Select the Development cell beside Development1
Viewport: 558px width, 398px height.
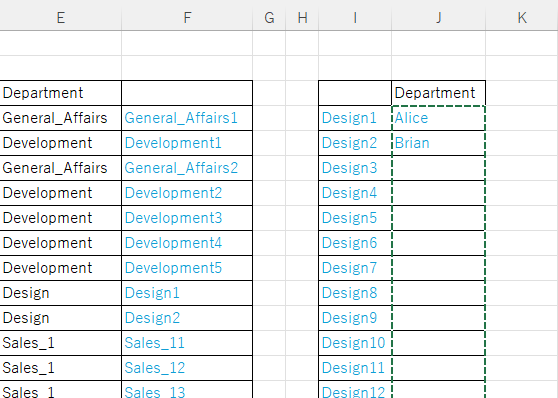tap(60, 143)
